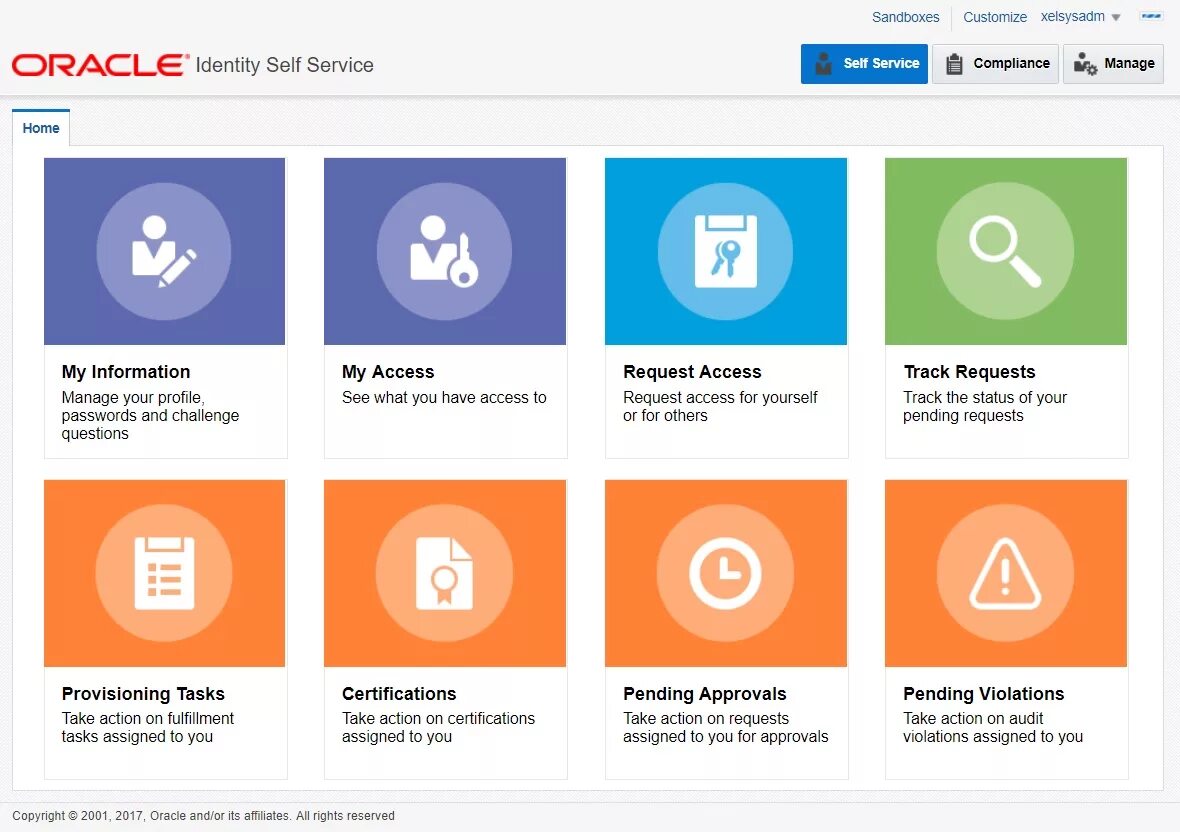Open the My Access title link
This screenshot has height=832, width=1180.
click(x=388, y=372)
